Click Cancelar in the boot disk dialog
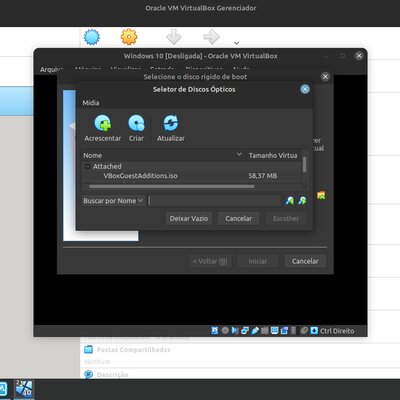Viewport: 400px width, 400px height. tap(305, 261)
